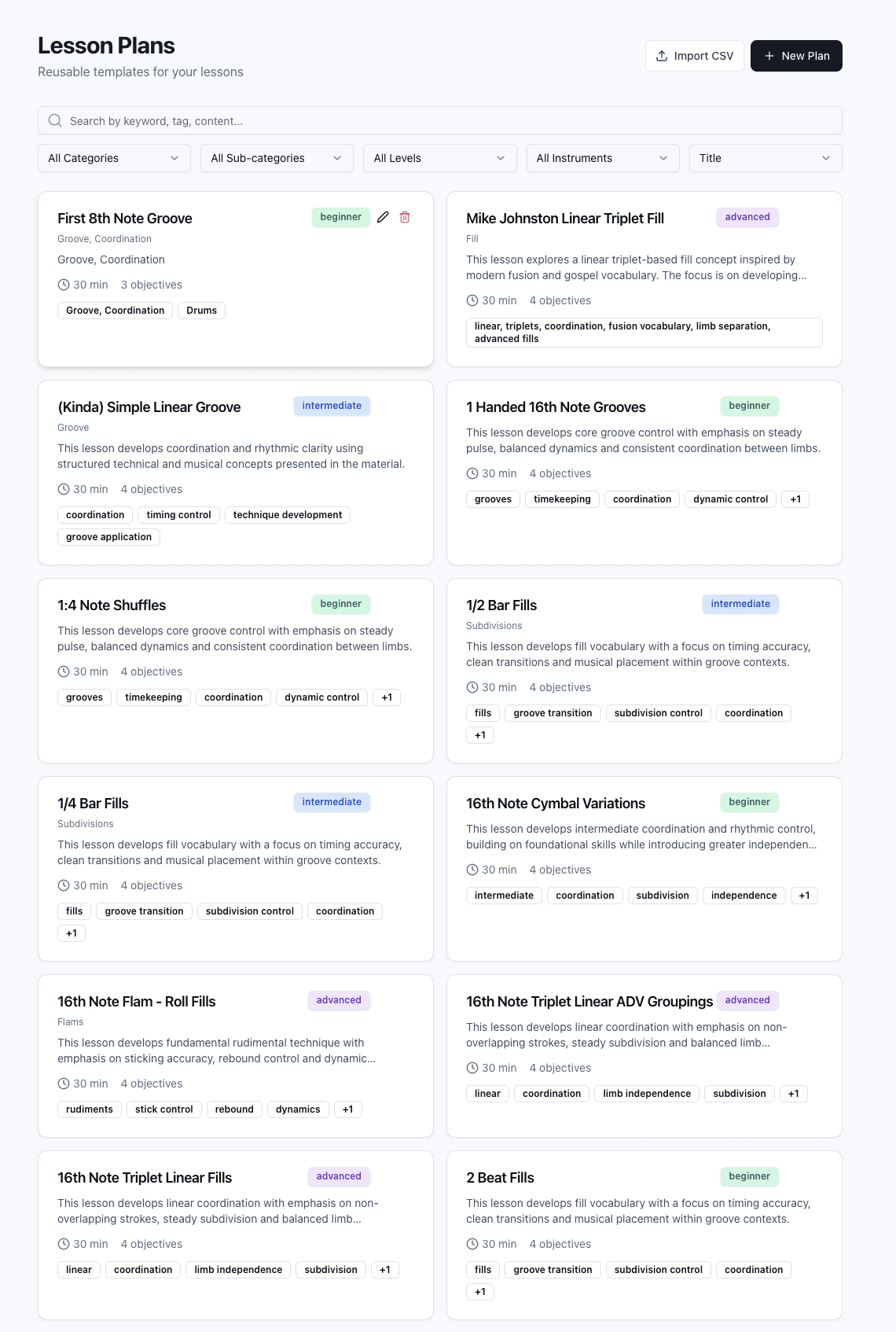Viewport: 896px width, 1332px height.
Task: Open the 1/4 Bar Fills plan
Action: (93, 804)
